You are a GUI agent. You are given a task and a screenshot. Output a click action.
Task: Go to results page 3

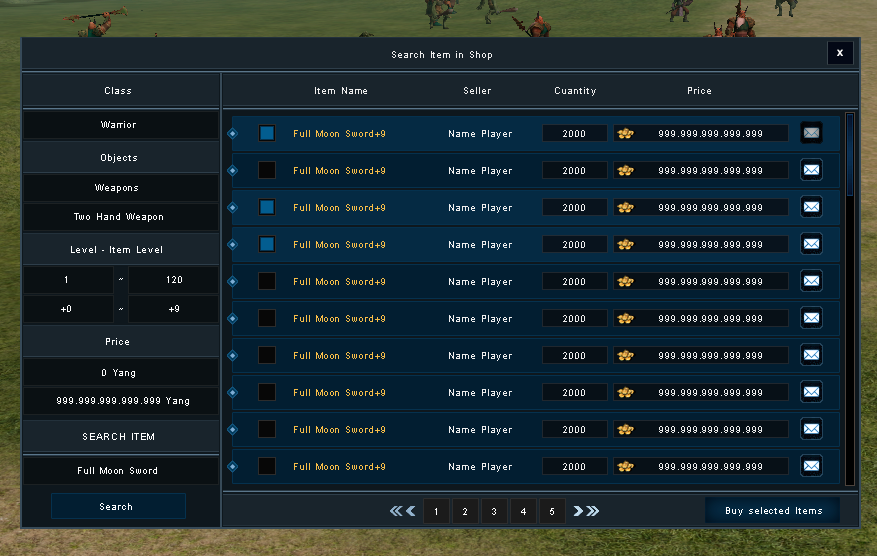494,511
